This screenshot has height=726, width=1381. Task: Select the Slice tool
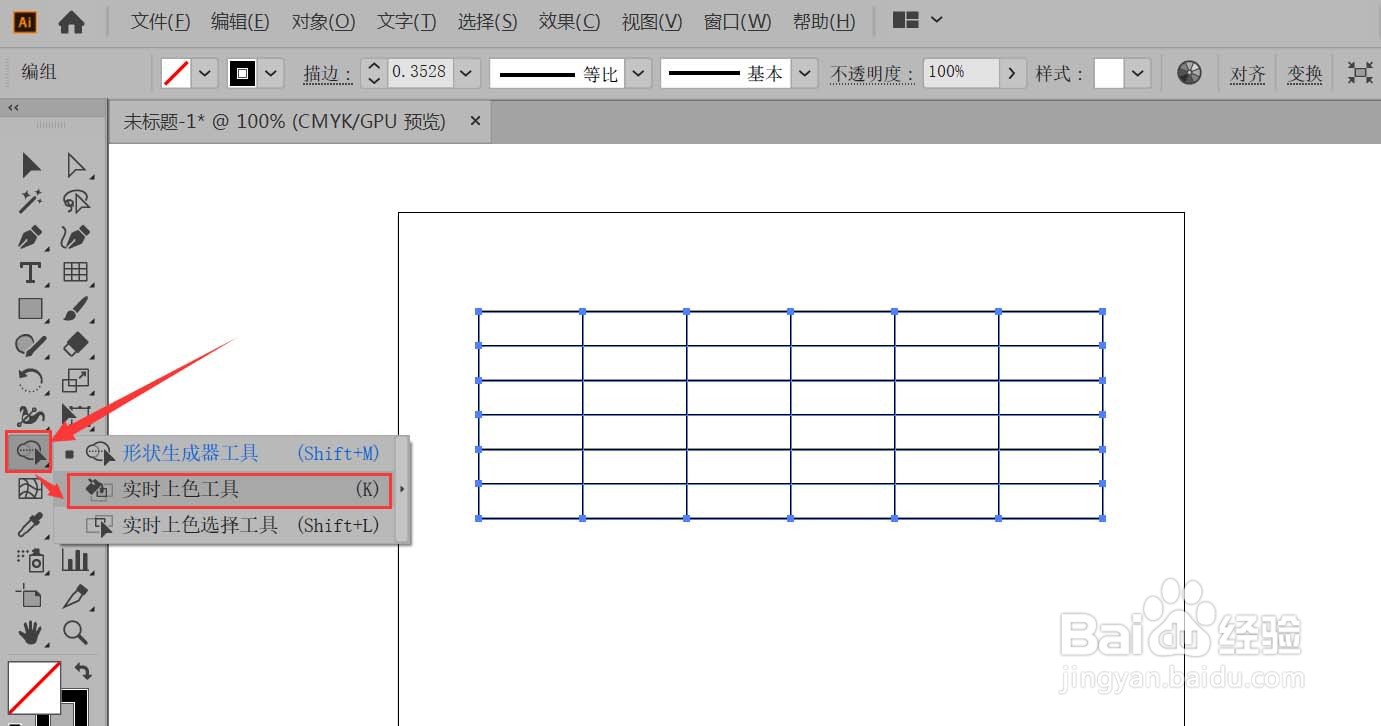click(76, 597)
